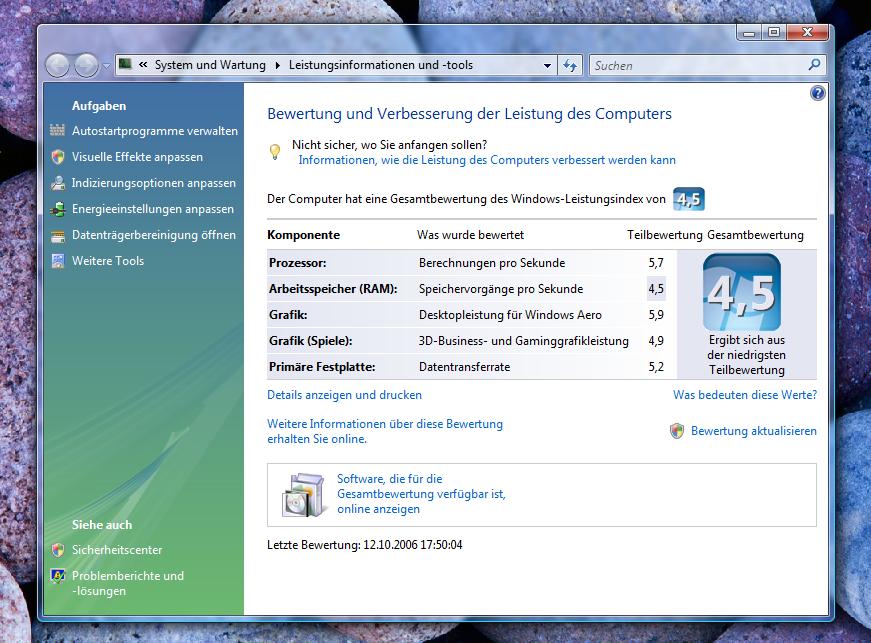Viewport: 871px width, 643px height.
Task: Click the Indizierungsoptionen anpassen icon
Action: (57, 183)
